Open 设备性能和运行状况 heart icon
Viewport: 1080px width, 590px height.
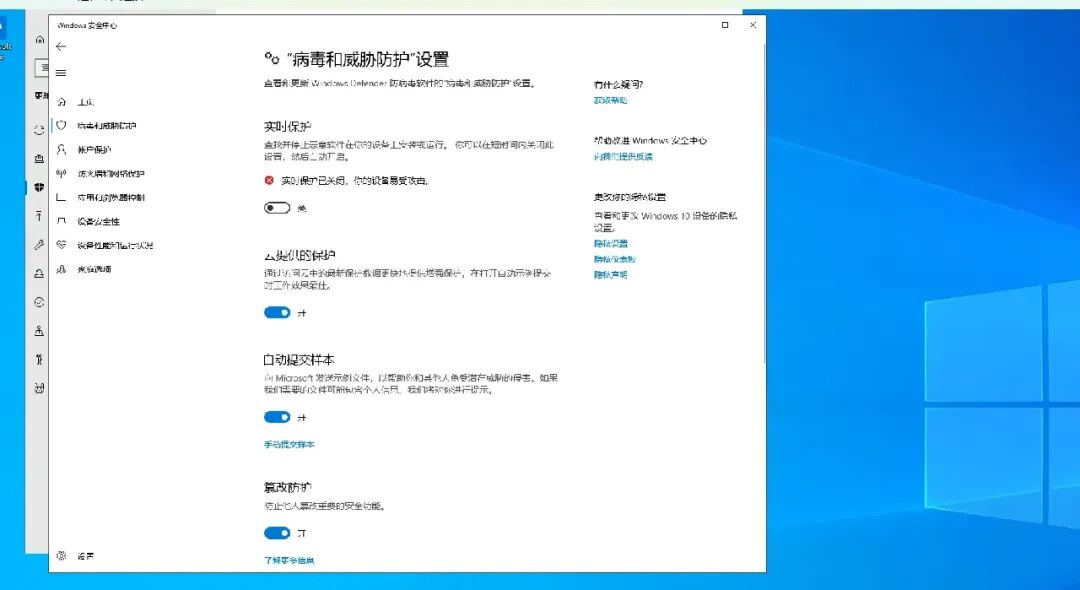(61, 245)
